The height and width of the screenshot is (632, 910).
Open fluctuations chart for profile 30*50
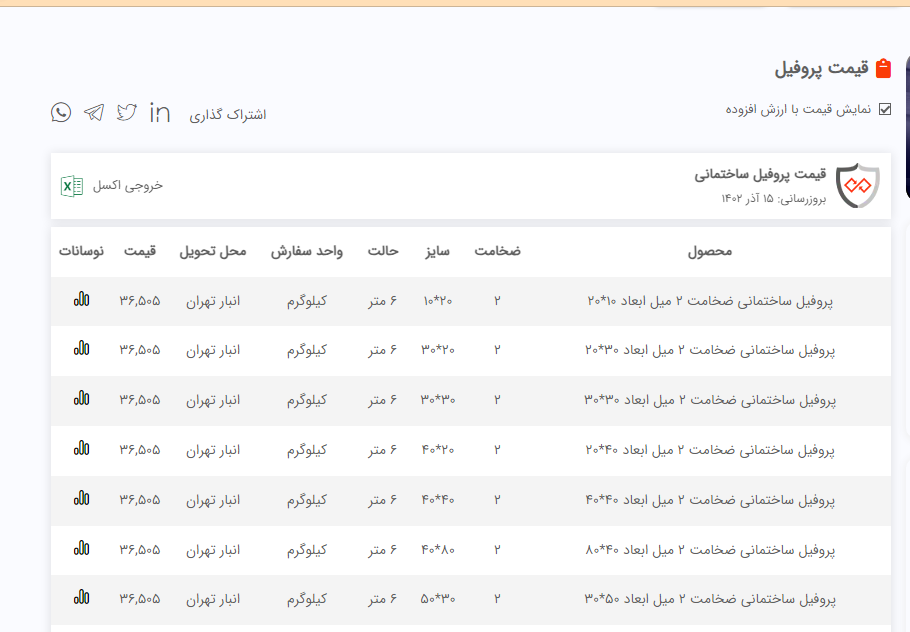pos(81,598)
